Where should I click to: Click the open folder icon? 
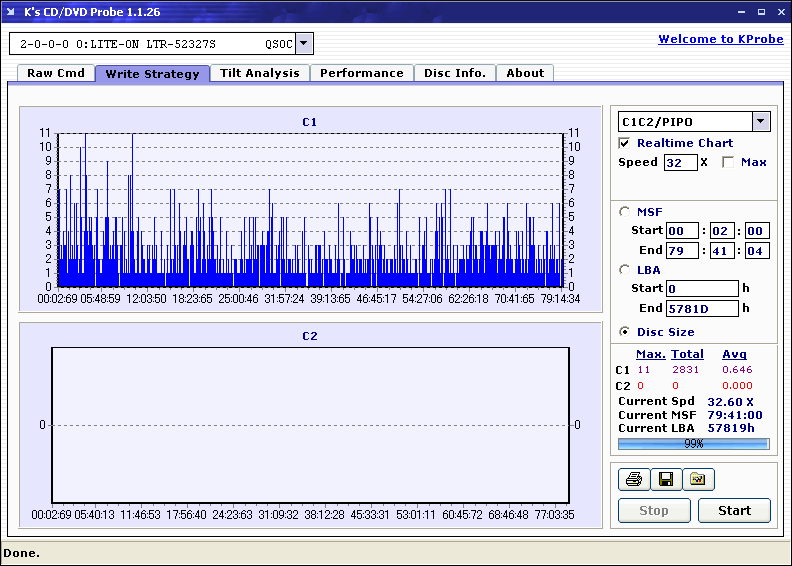coord(698,480)
